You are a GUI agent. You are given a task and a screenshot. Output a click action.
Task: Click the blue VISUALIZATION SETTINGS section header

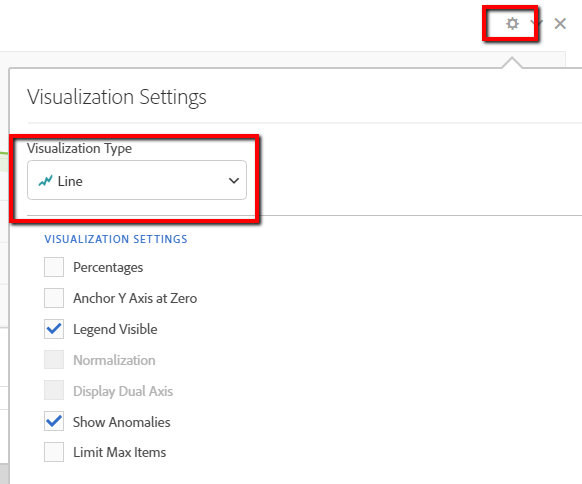(x=116, y=239)
